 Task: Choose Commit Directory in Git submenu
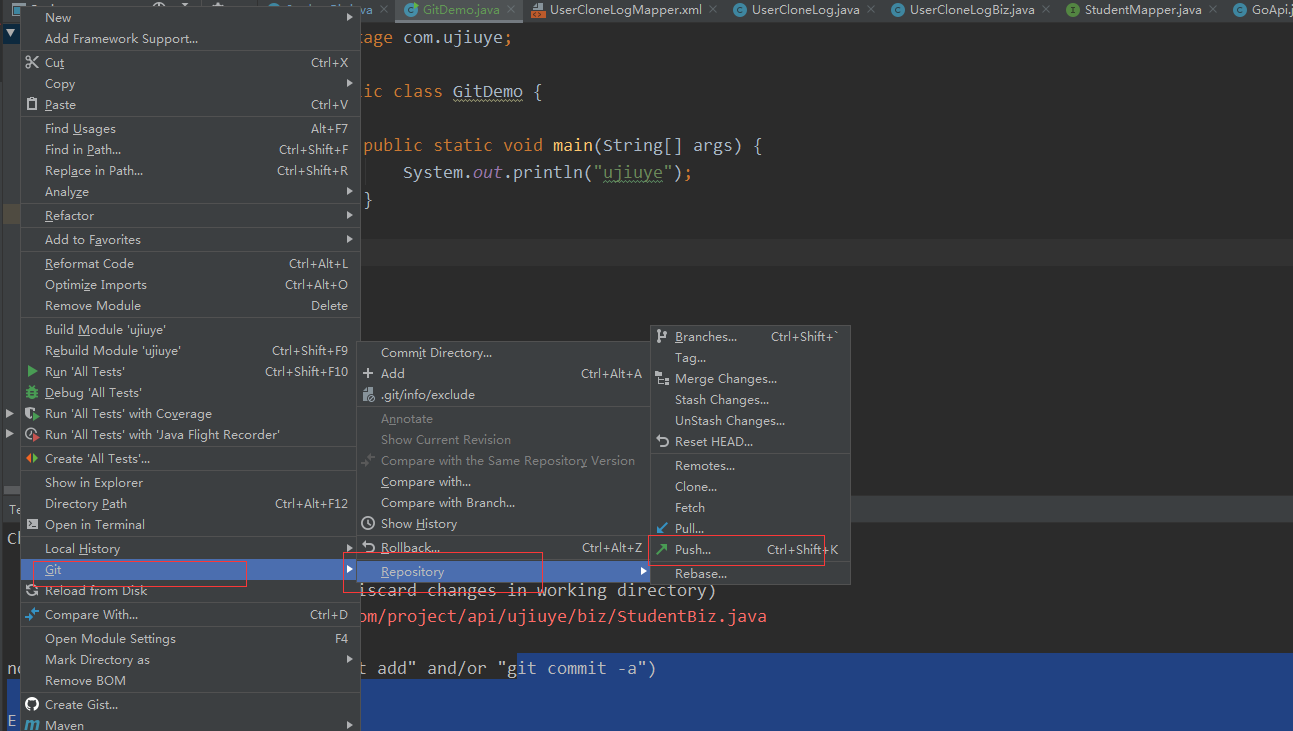click(x=504, y=352)
